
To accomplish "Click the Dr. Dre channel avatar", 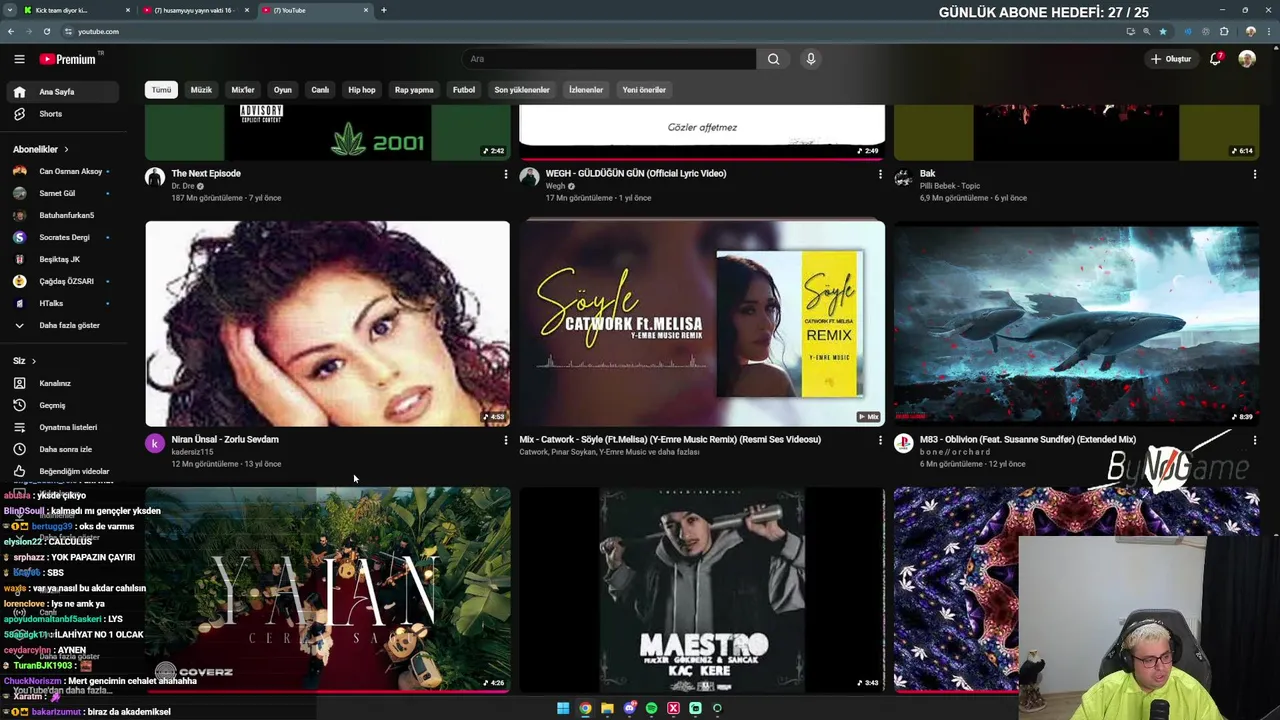I will click(x=155, y=178).
